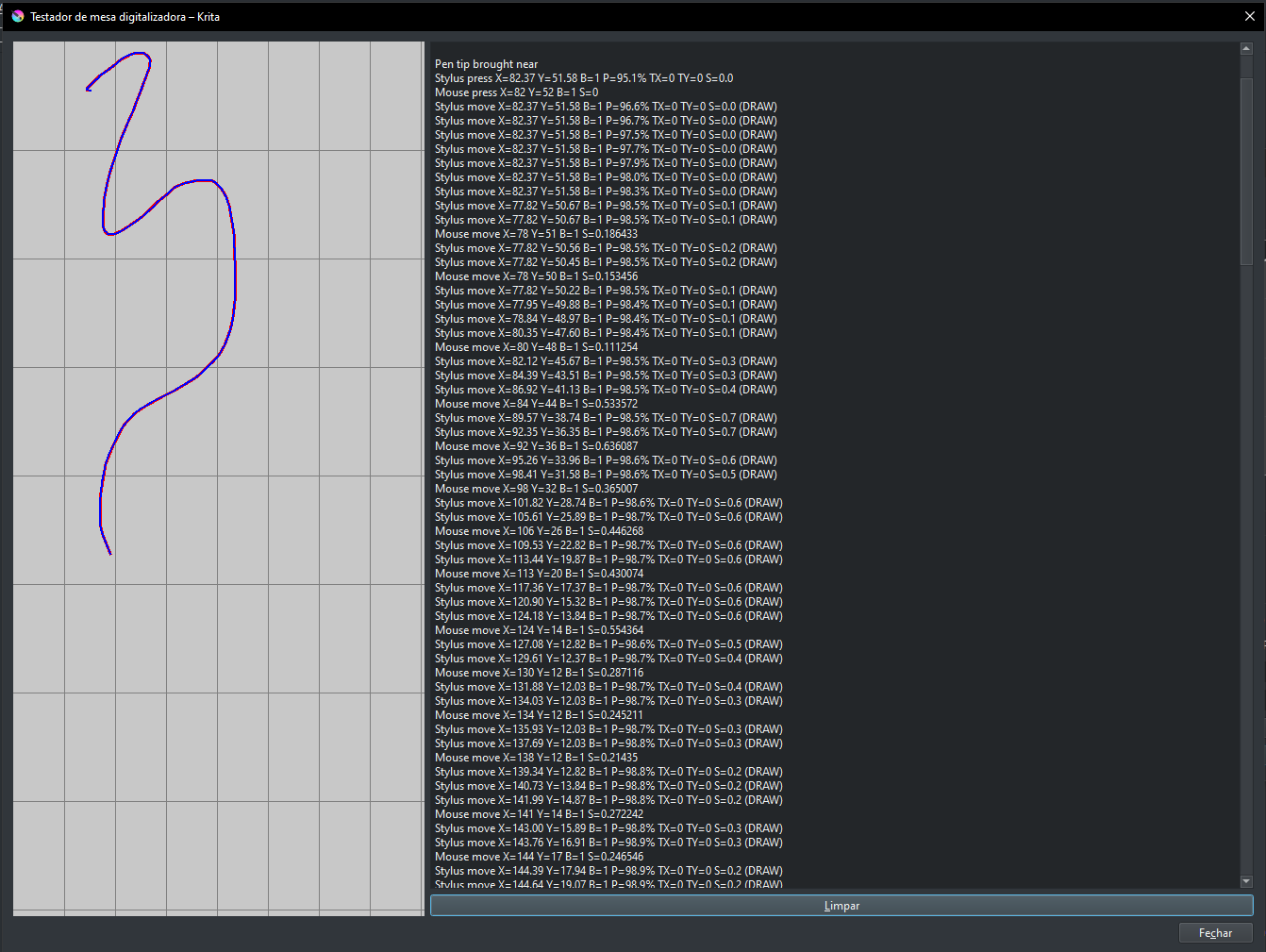This screenshot has width=1266, height=952.
Task: Click the Limpar button to clear log
Action: tap(841, 906)
